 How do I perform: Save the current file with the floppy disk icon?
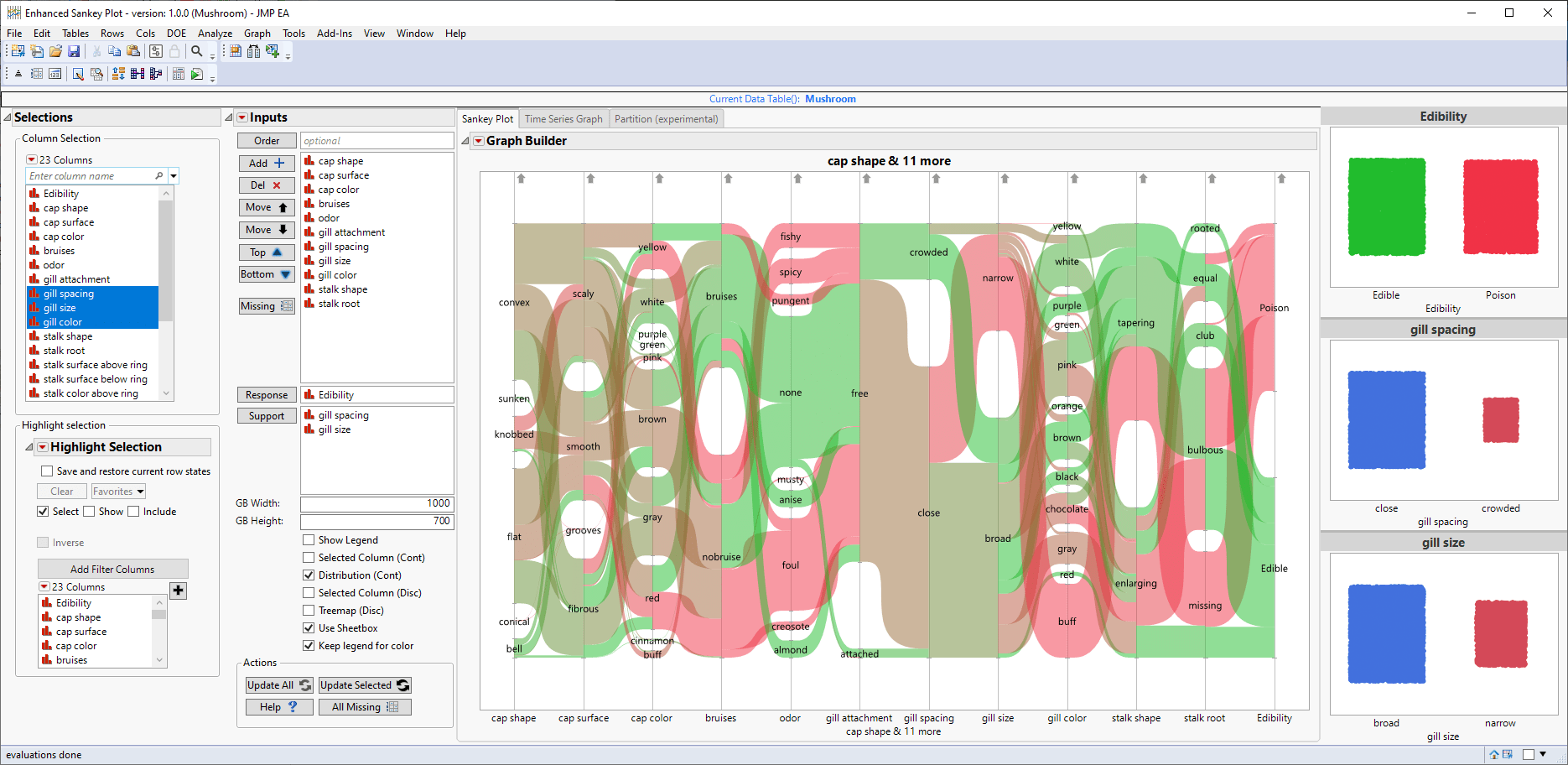point(75,50)
